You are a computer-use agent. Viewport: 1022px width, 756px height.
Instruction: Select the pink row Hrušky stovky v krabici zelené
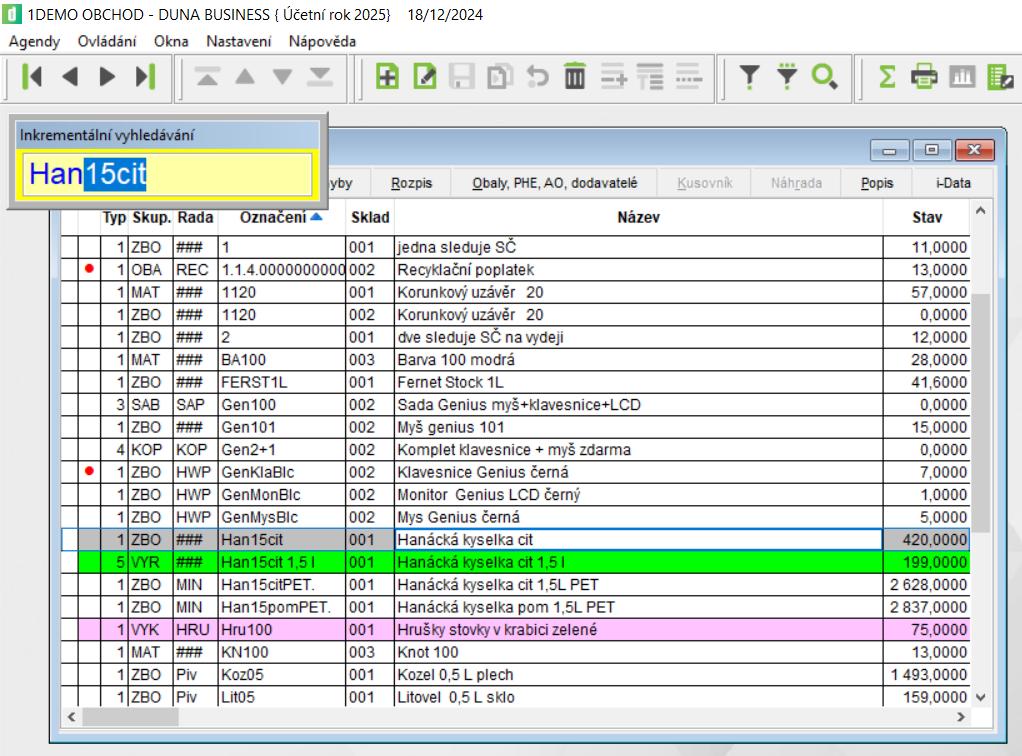516,630
